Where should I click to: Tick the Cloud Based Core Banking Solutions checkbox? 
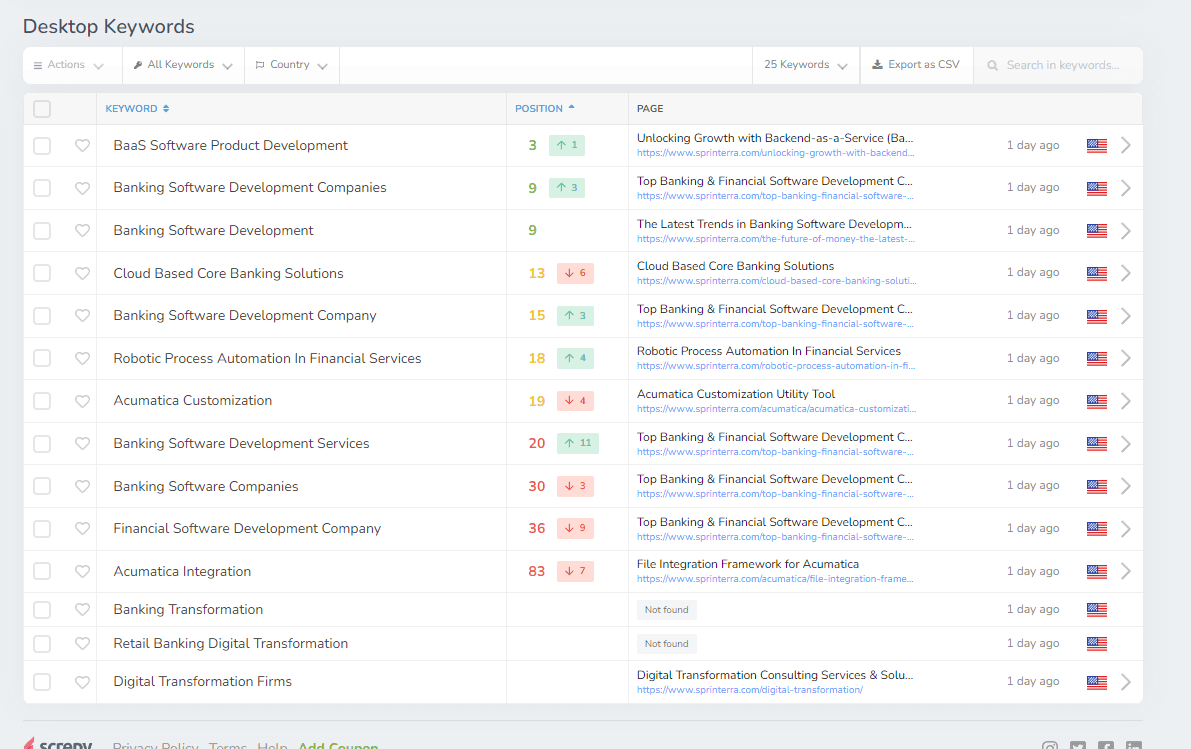click(x=42, y=273)
